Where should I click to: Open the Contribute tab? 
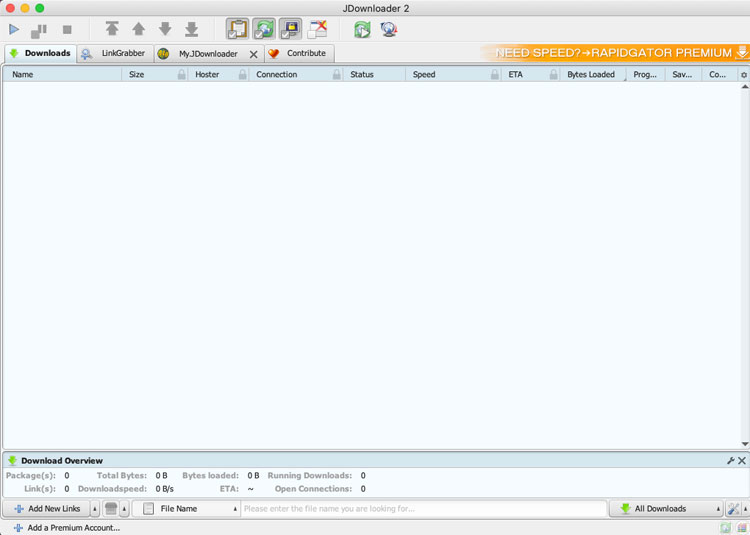pyautogui.click(x=299, y=53)
